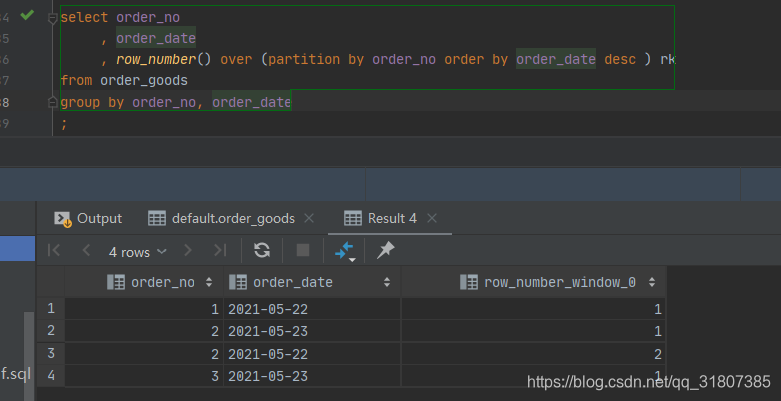Image resolution: width=781 pixels, height=401 pixels.
Task: Click the column icon beside row_number_window_0
Action: pos(469,282)
